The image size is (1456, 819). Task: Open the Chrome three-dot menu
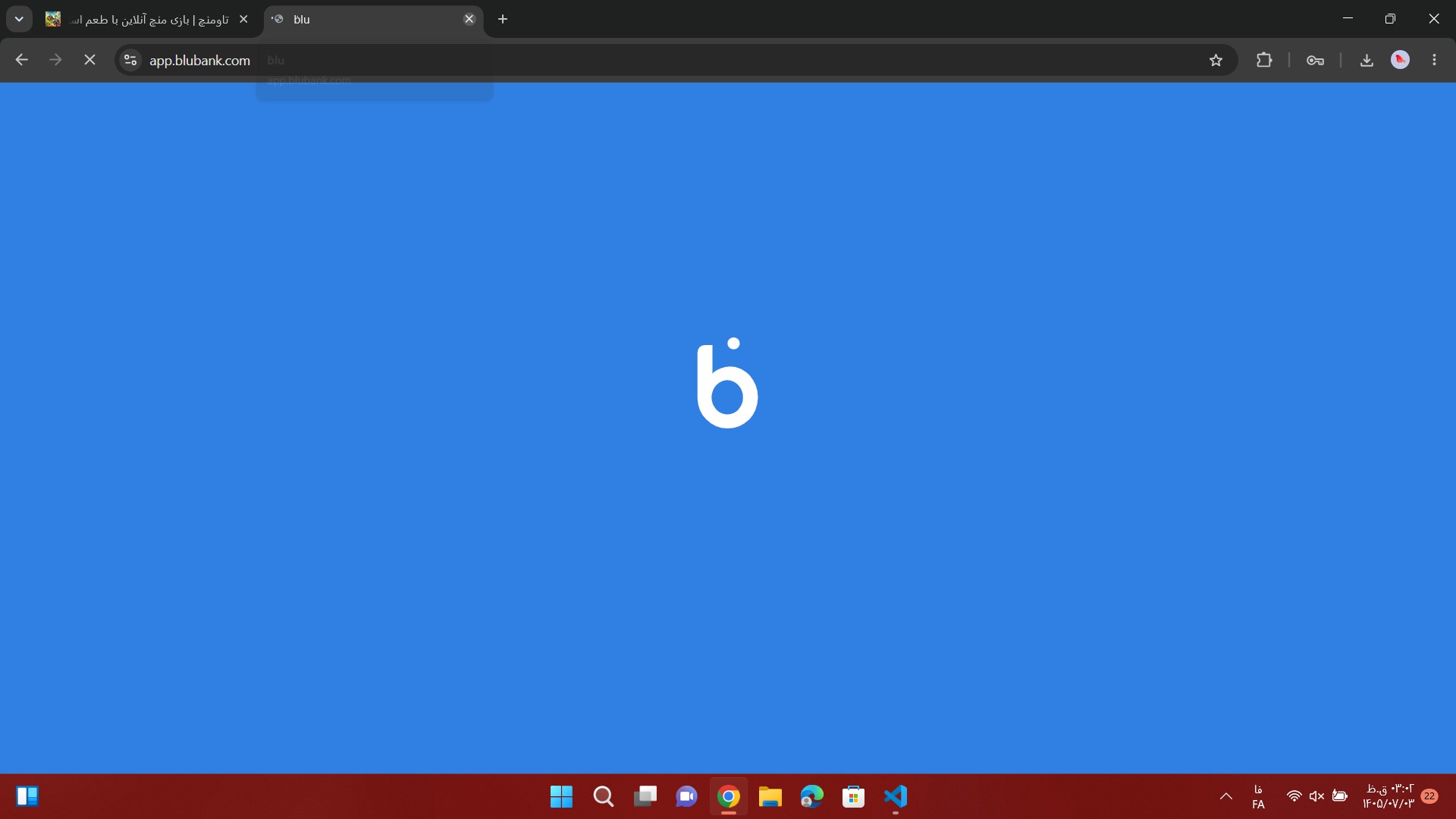[1434, 60]
